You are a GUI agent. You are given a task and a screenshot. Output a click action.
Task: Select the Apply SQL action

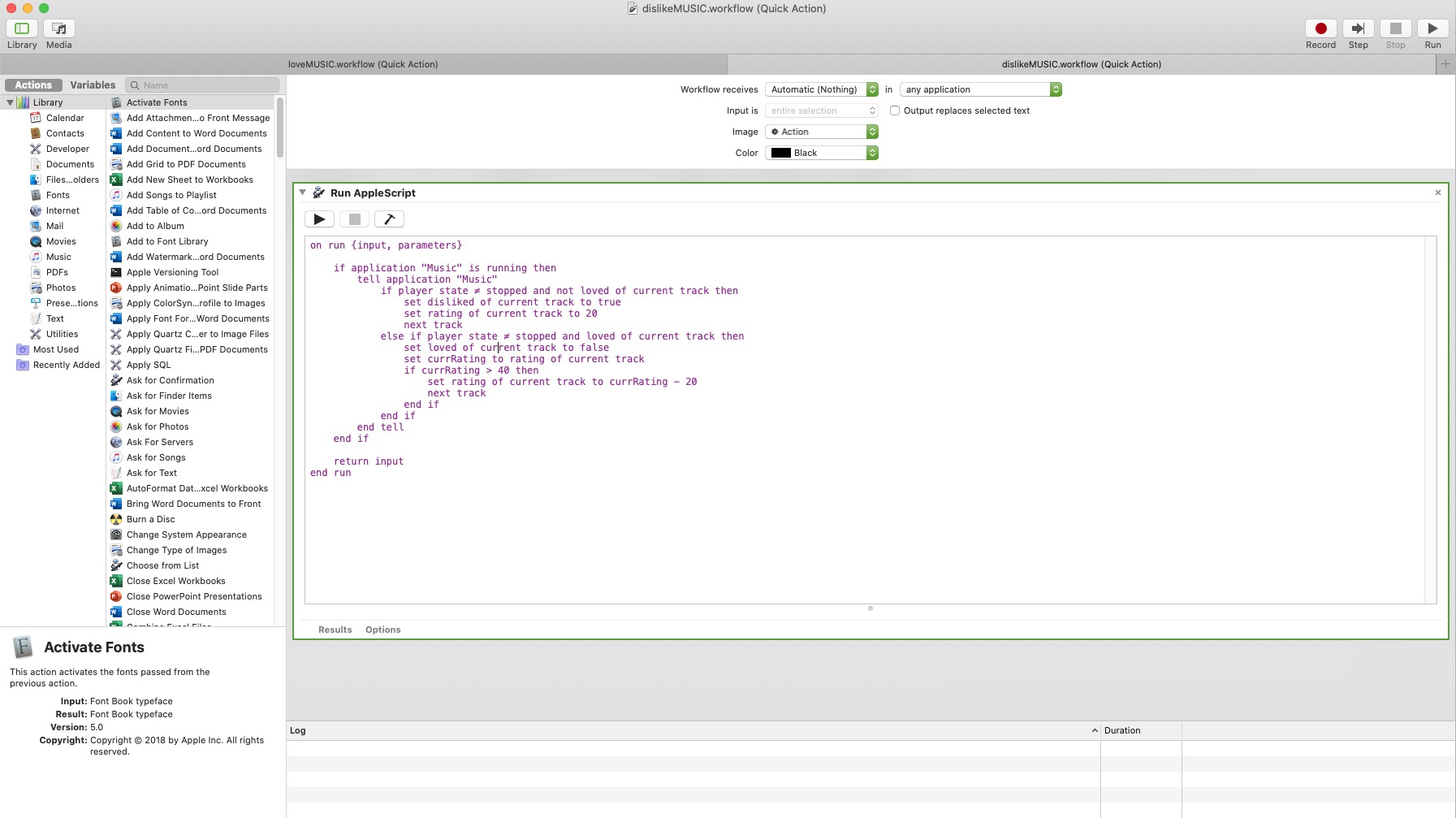click(148, 365)
